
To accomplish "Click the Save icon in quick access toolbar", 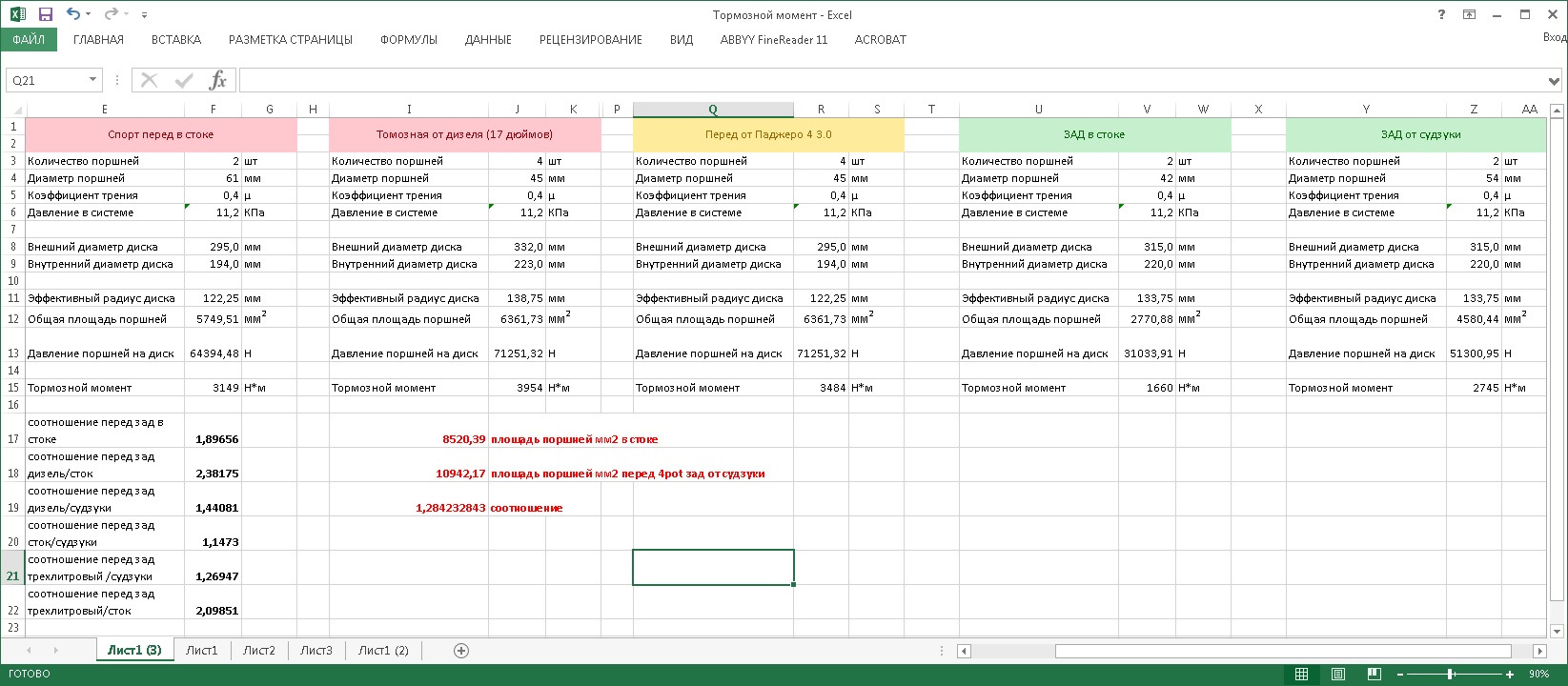I will (45, 14).
